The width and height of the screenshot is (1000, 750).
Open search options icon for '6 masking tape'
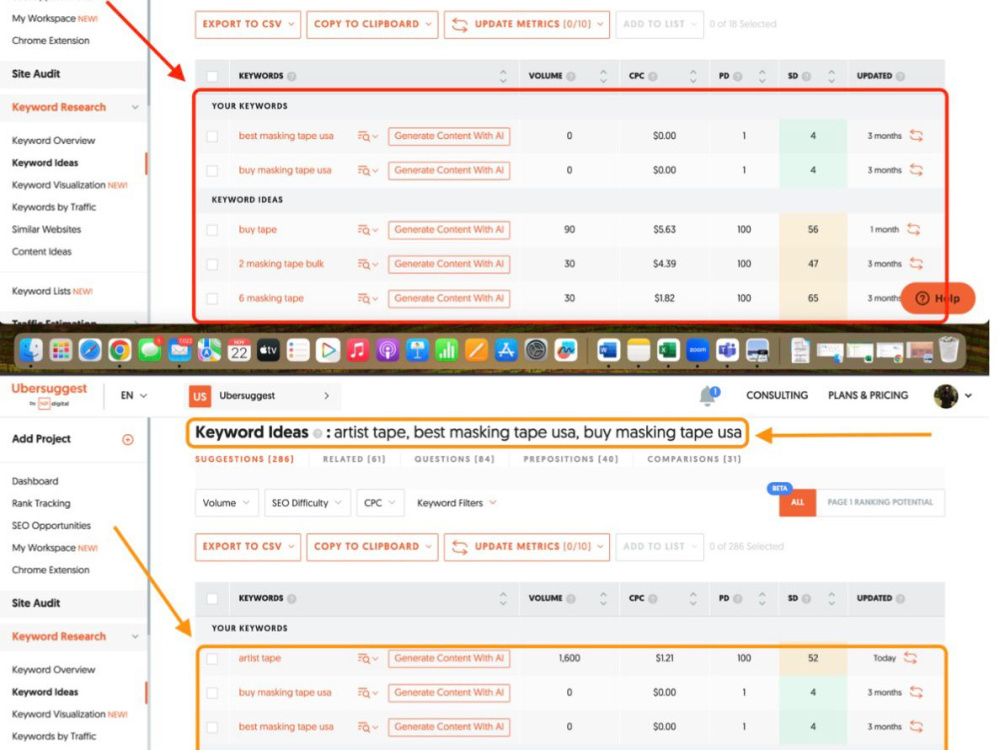[x=367, y=298]
